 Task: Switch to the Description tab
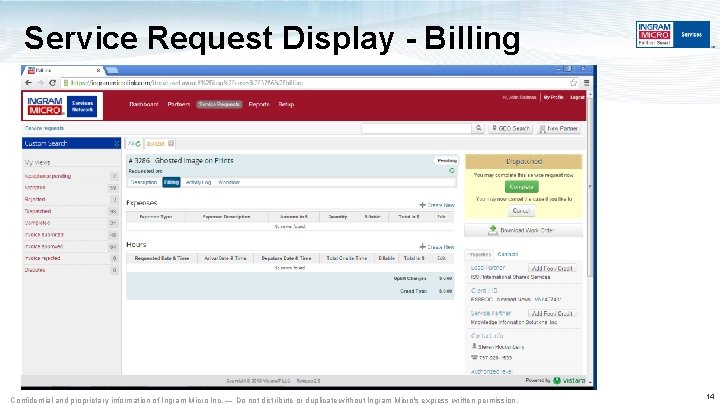(144, 182)
